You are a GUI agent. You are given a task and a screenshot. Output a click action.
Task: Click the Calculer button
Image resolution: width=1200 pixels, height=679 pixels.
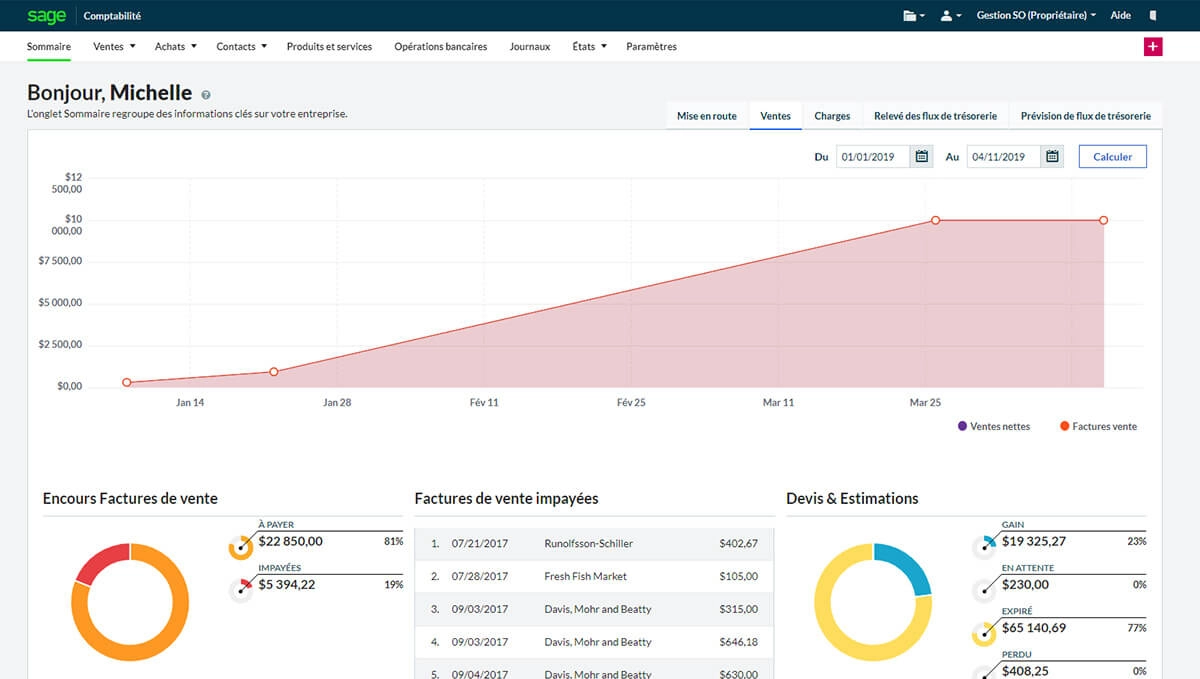coord(1112,156)
